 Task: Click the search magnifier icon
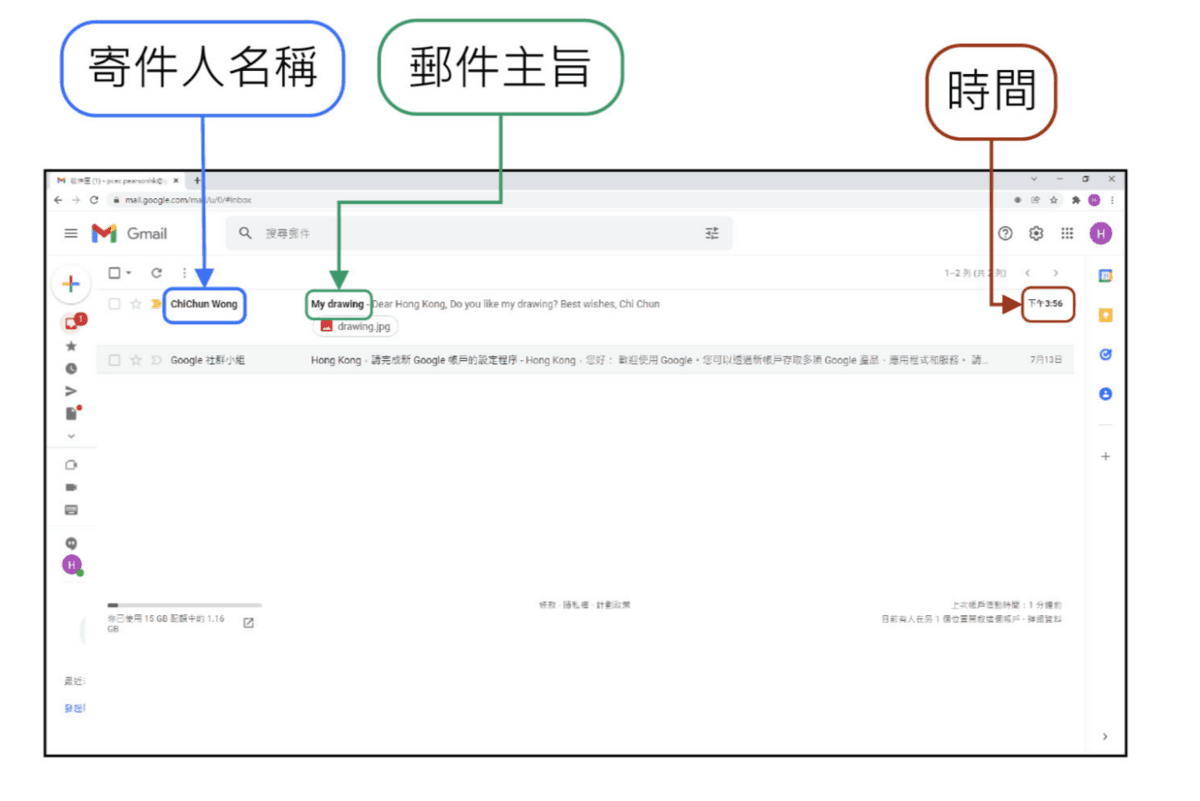245,233
